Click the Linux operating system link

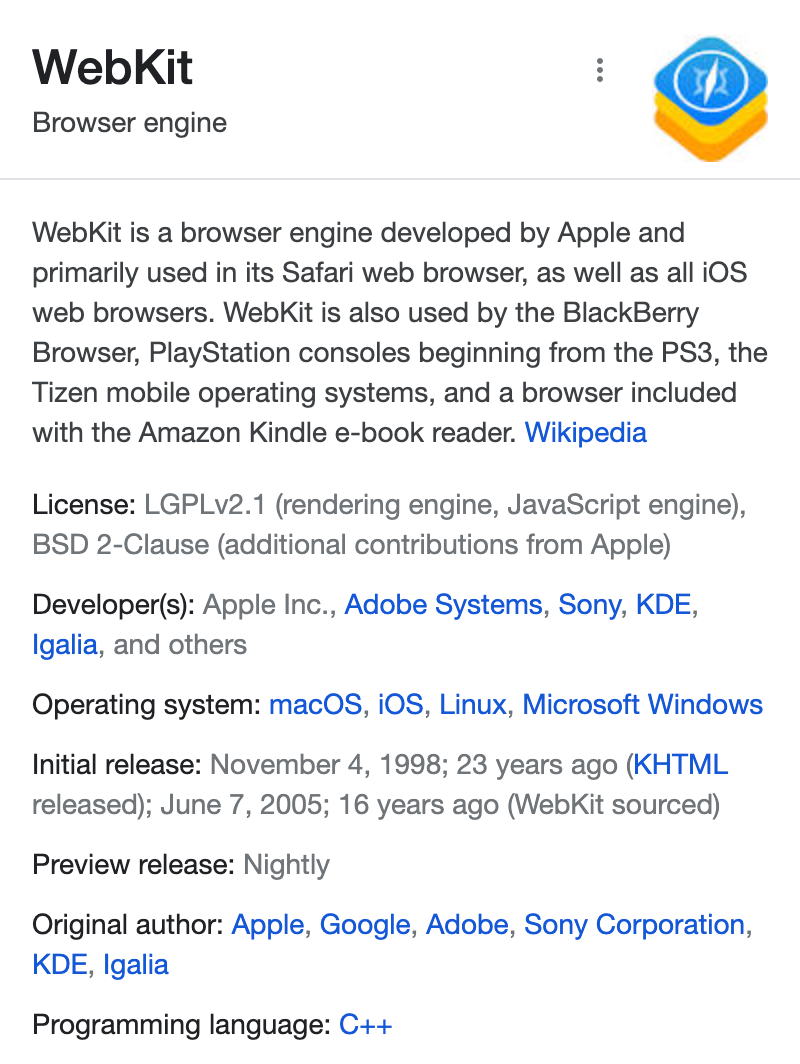point(473,704)
